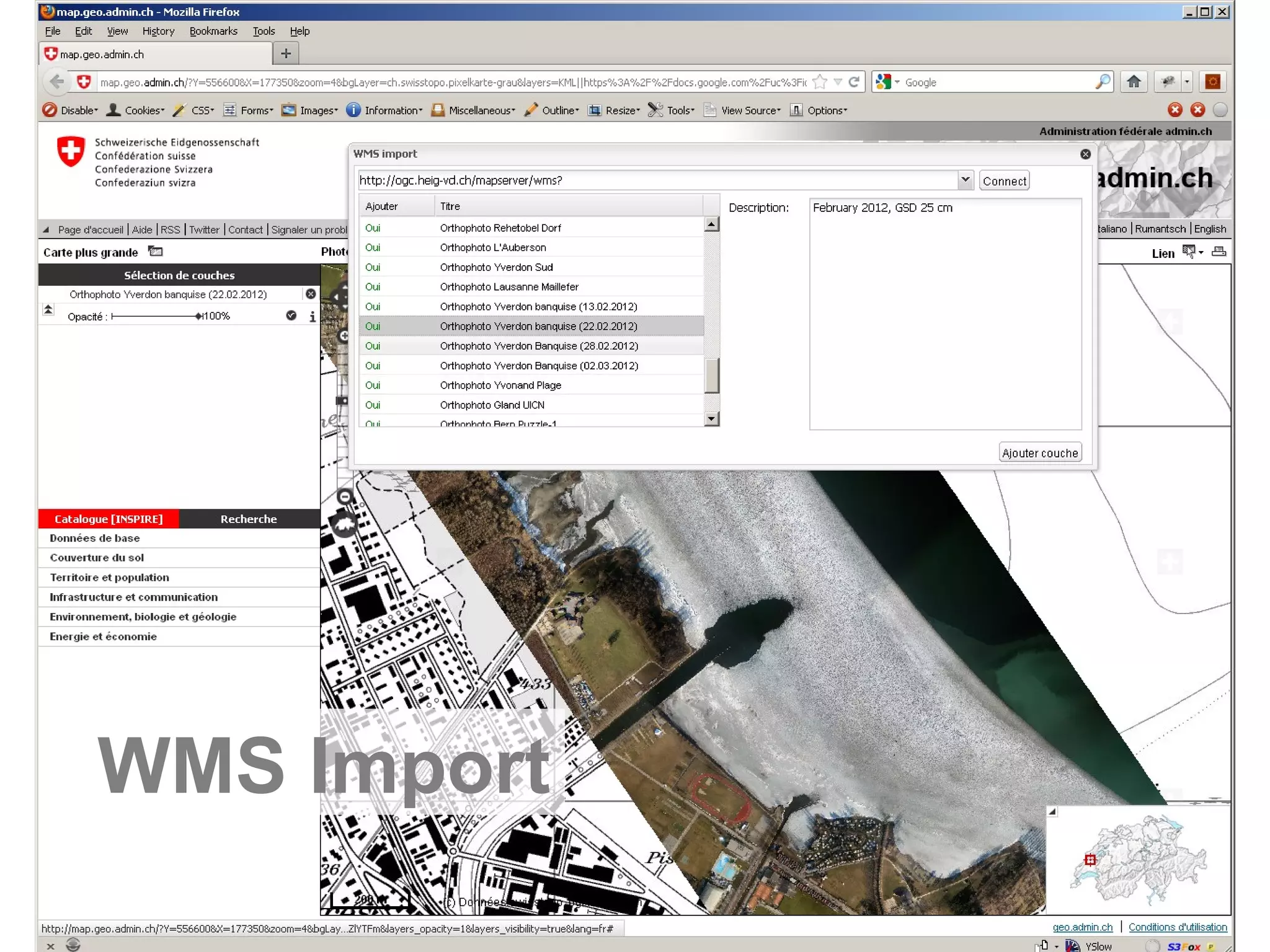
Task: Open the Twitter link in the navigation bar
Action: 204,229
